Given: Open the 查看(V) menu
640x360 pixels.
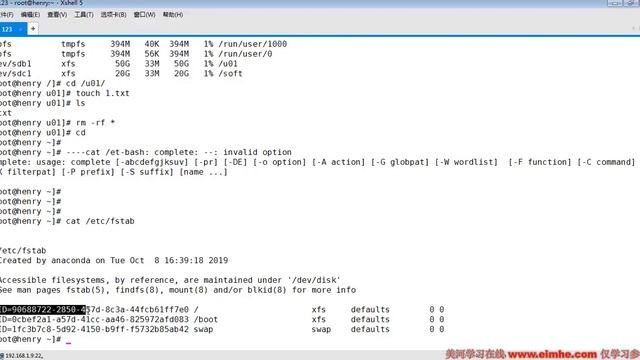Looking at the screenshot, I should [57, 15].
